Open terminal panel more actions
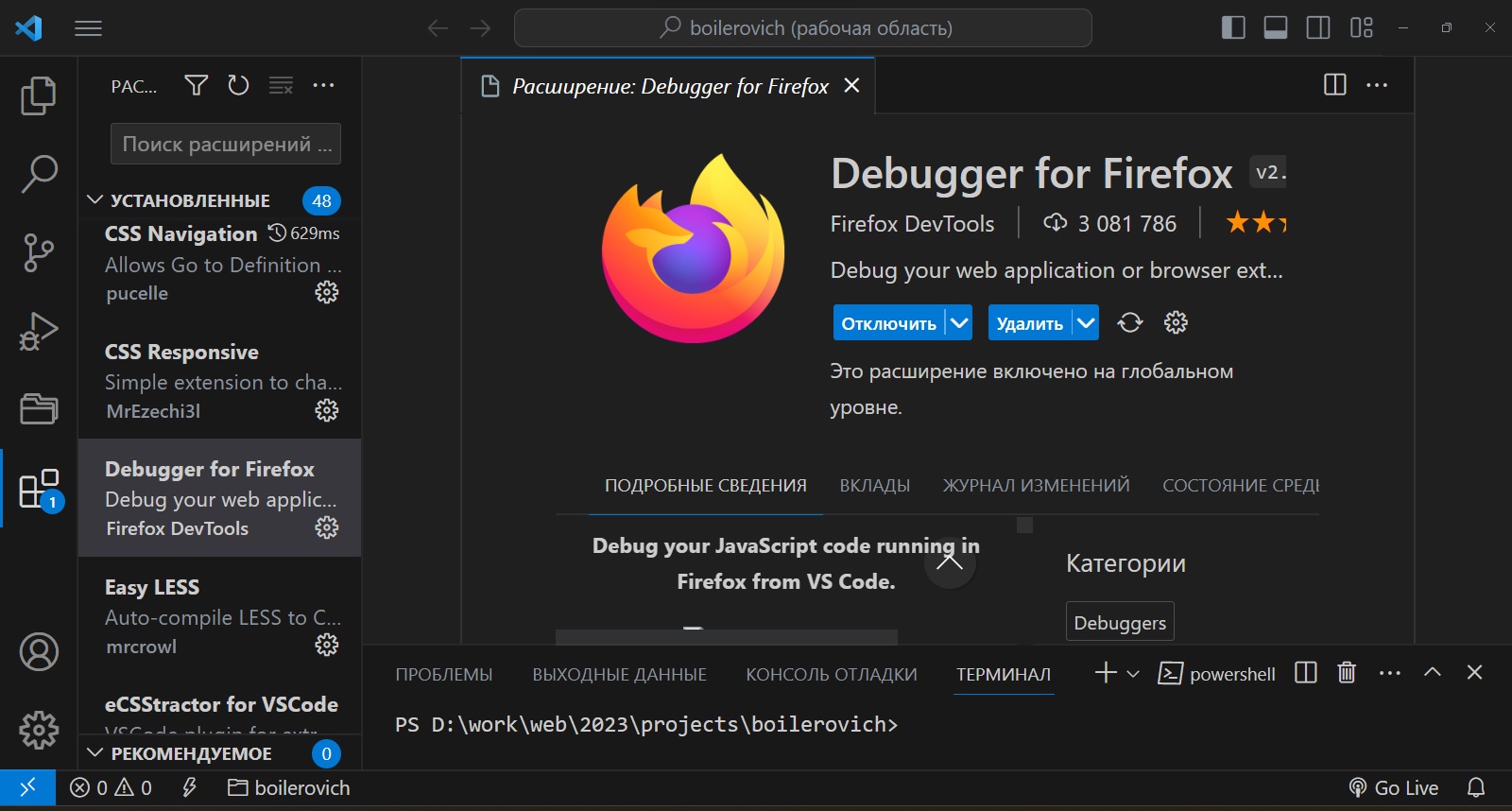Screen dimensions: 1512x811 click(x=1390, y=673)
